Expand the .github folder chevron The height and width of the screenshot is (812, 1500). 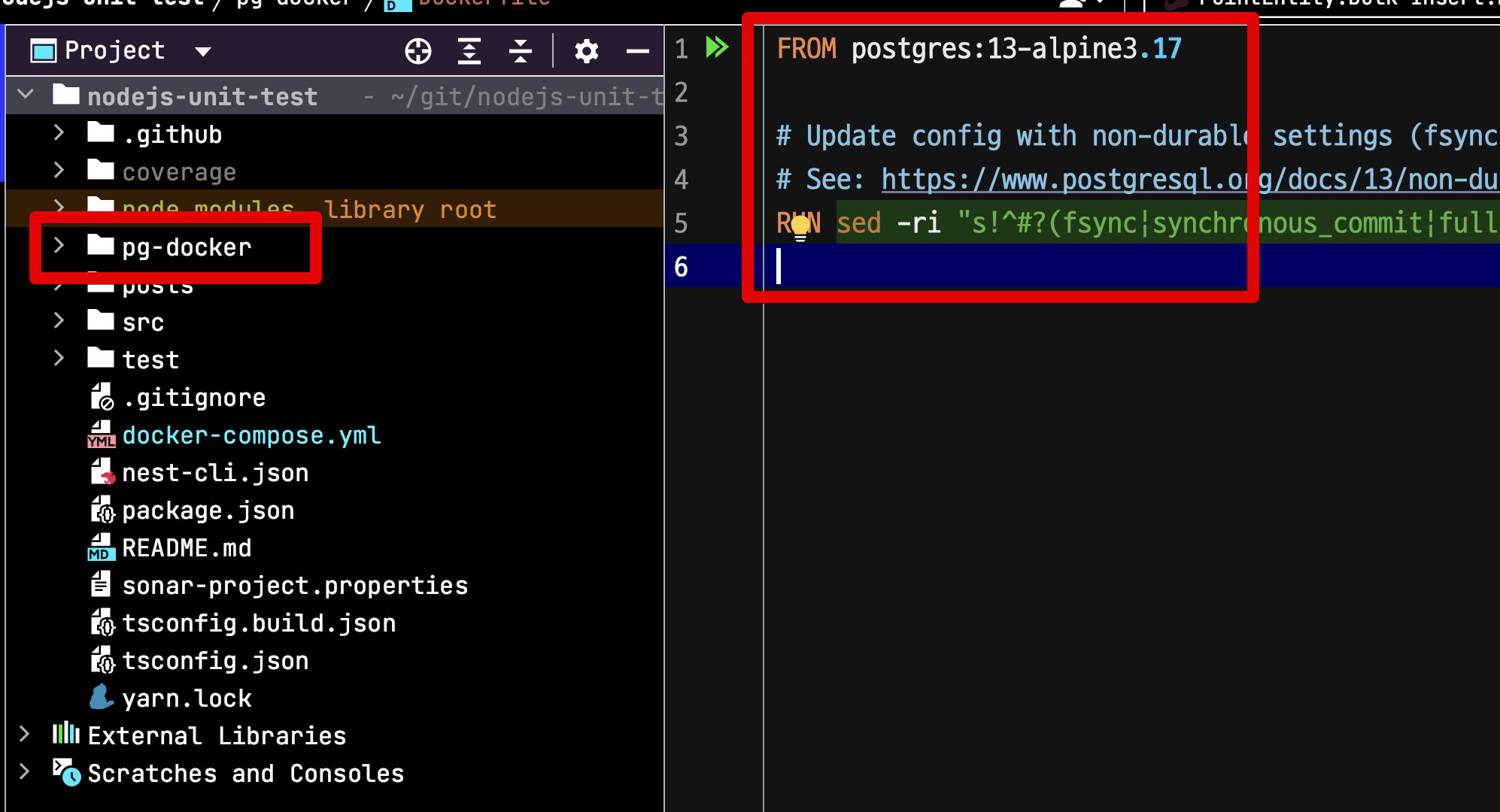point(59,133)
